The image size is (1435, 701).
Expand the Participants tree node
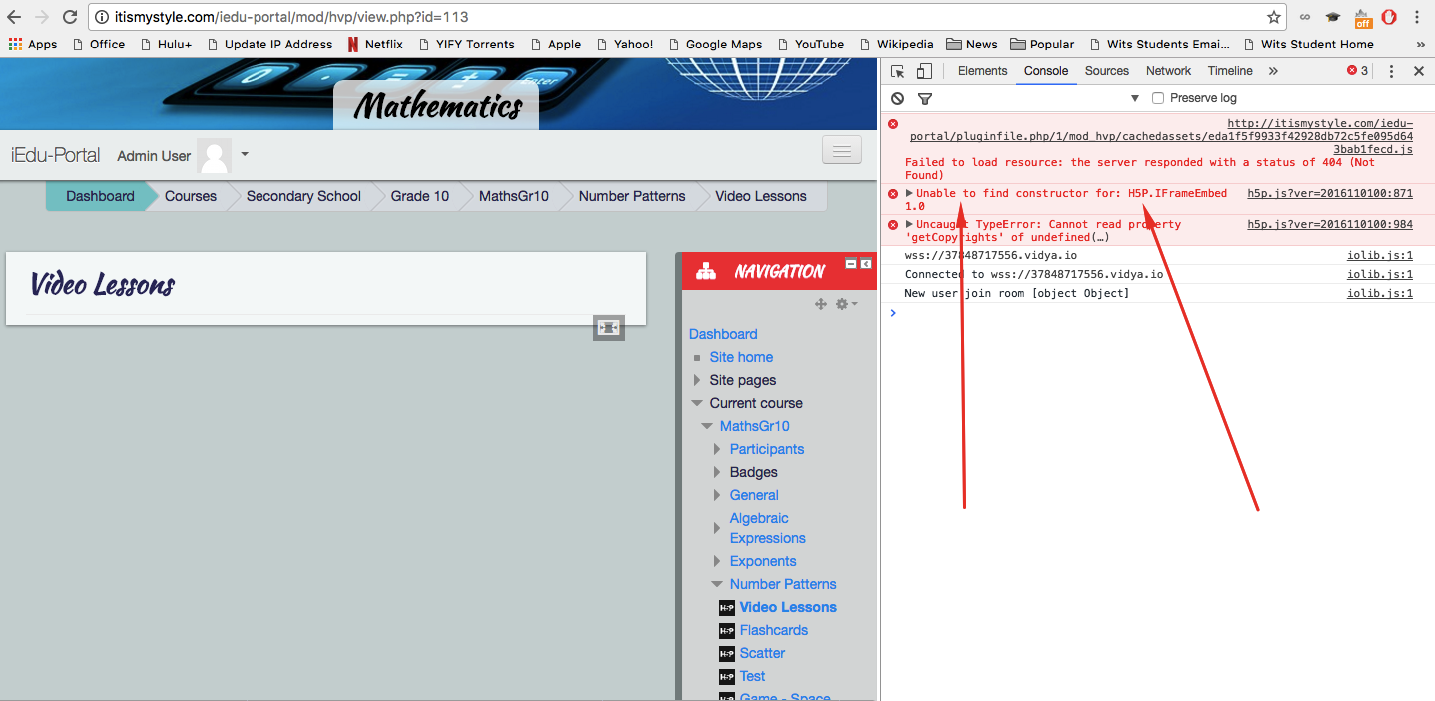717,449
